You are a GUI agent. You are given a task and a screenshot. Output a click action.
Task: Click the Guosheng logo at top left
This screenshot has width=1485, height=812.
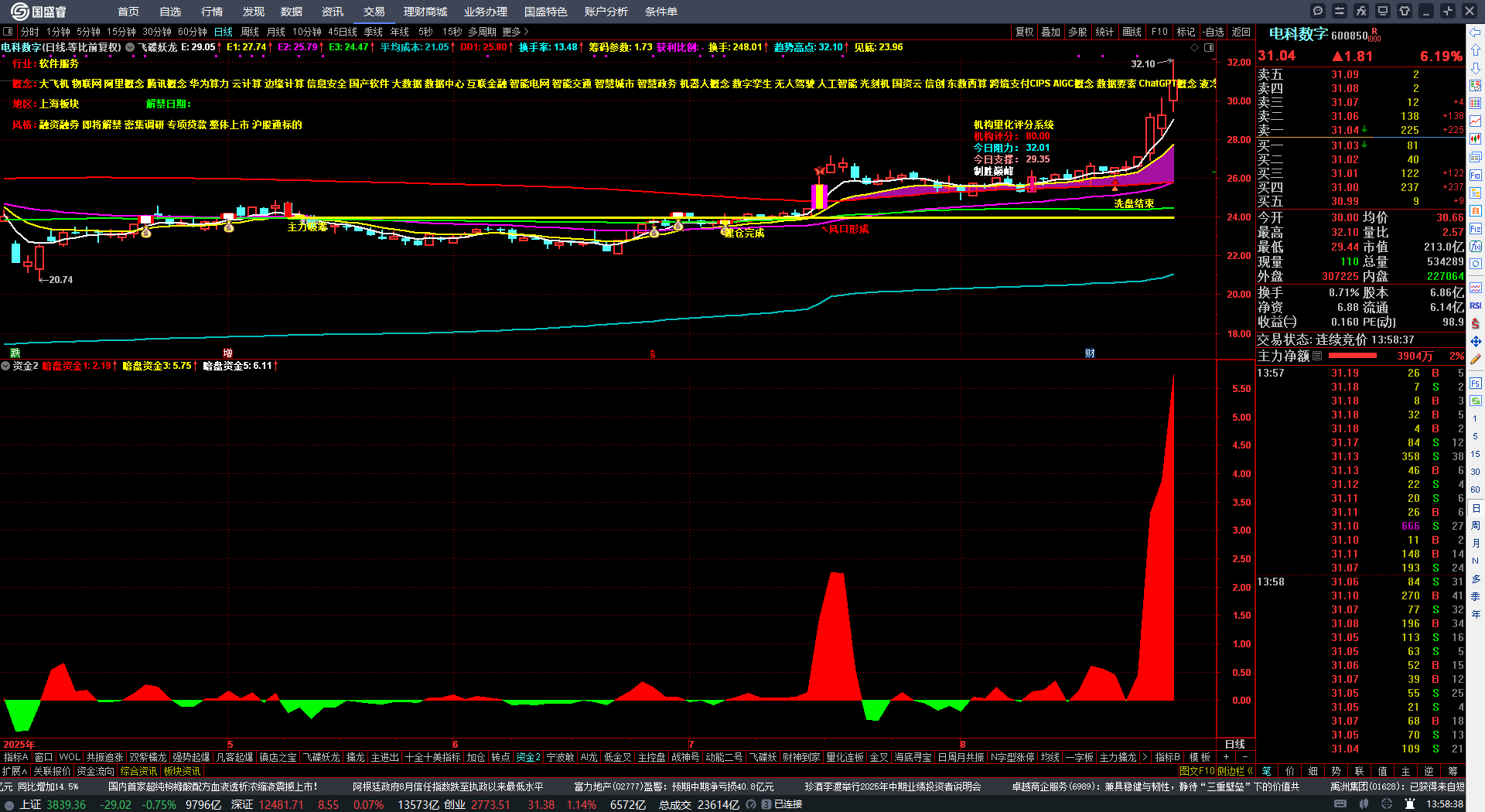39,11
